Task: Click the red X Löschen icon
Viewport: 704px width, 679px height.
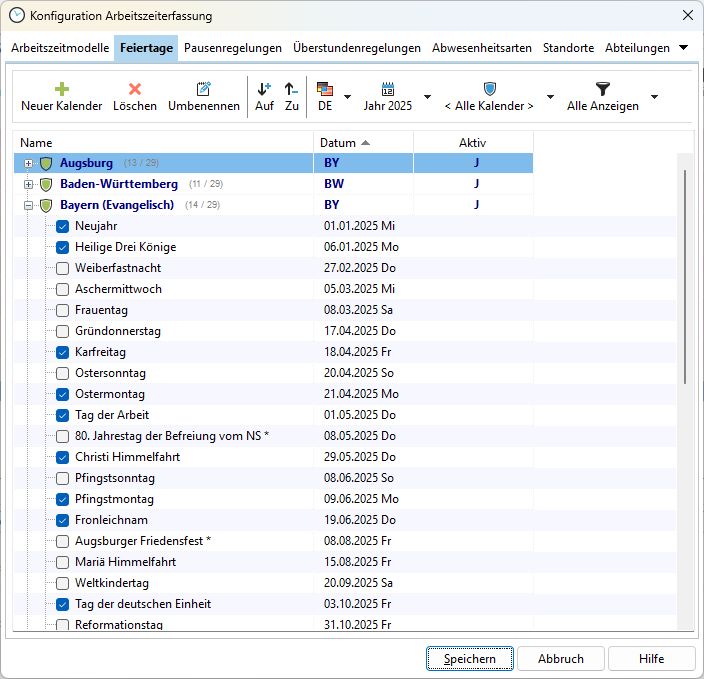Action: (135, 89)
